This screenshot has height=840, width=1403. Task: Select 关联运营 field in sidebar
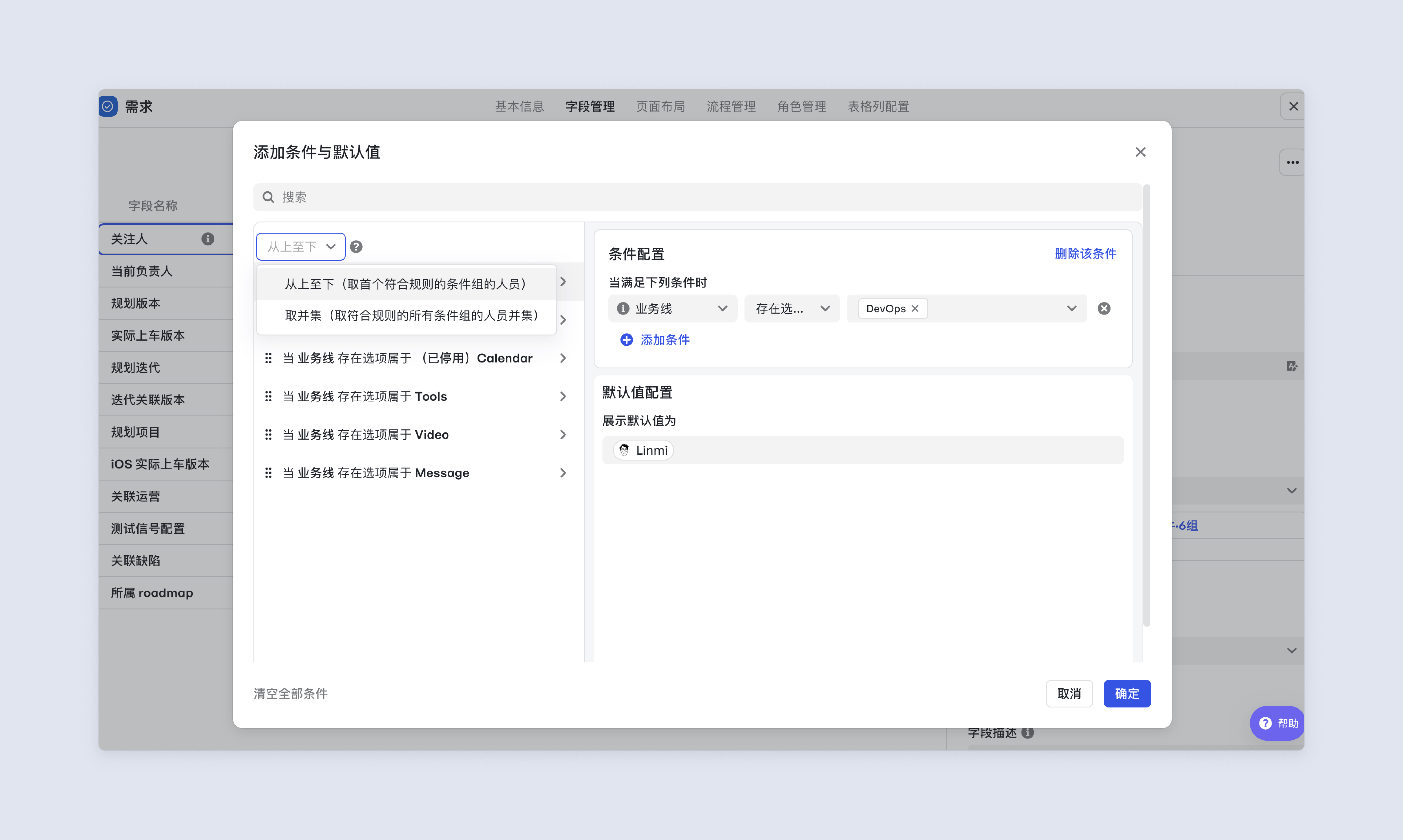(166, 496)
